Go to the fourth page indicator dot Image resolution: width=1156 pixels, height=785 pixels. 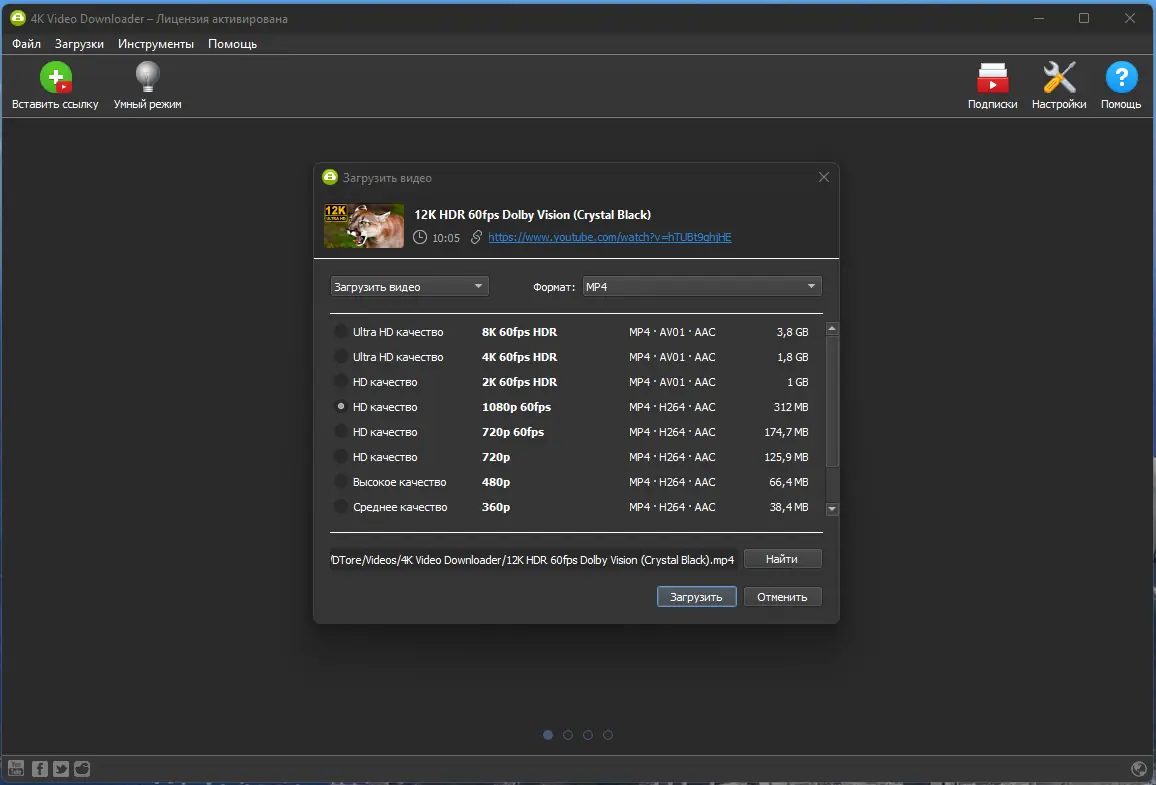(607, 735)
